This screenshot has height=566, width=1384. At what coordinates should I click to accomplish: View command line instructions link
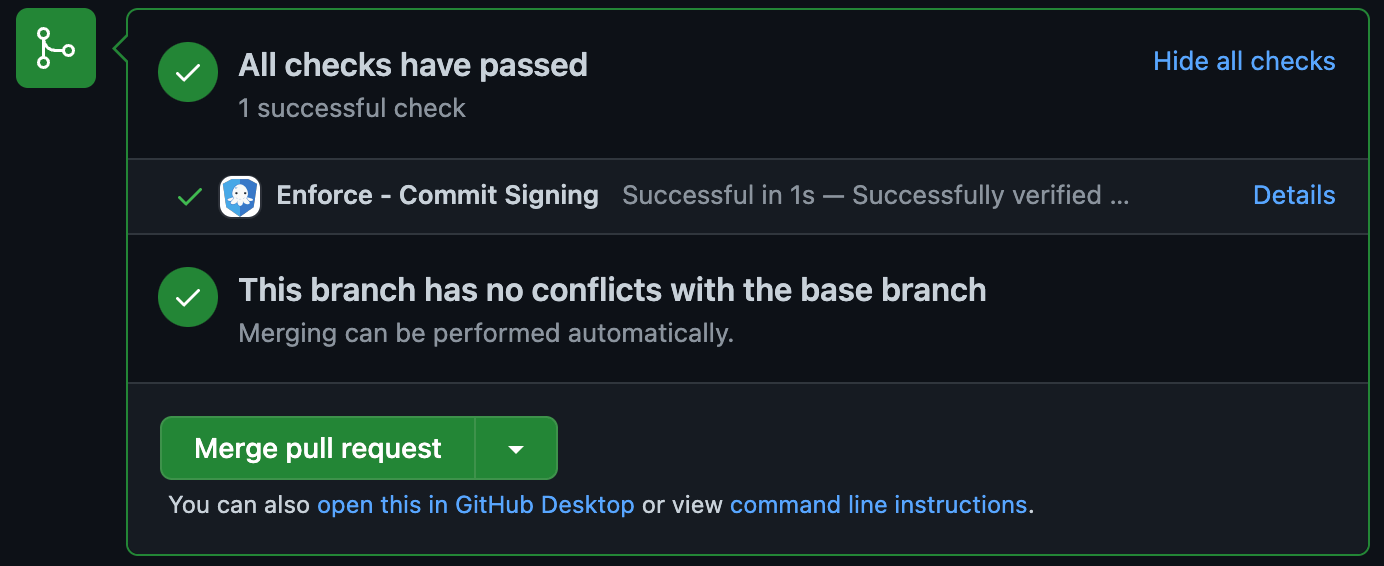tap(878, 505)
